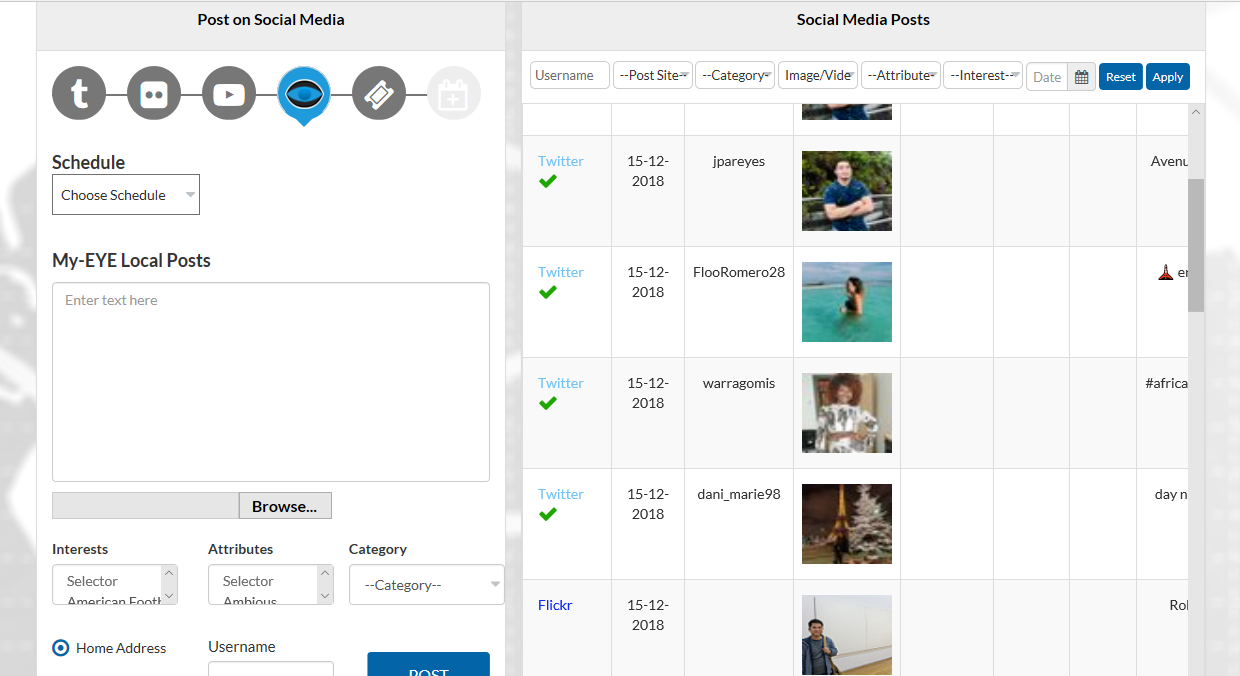Open the Interest filter dropdown
The width and height of the screenshot is (1240, 676).
(x=983, y=75)
